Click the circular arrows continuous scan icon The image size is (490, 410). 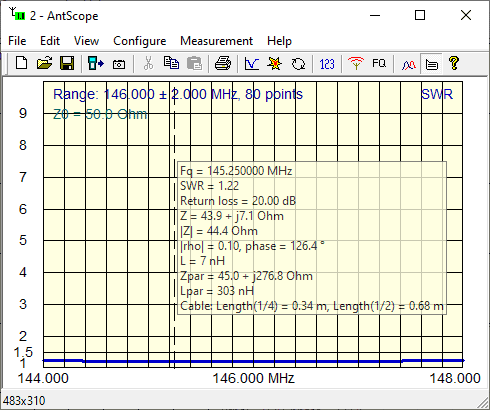tap(298, 64)
